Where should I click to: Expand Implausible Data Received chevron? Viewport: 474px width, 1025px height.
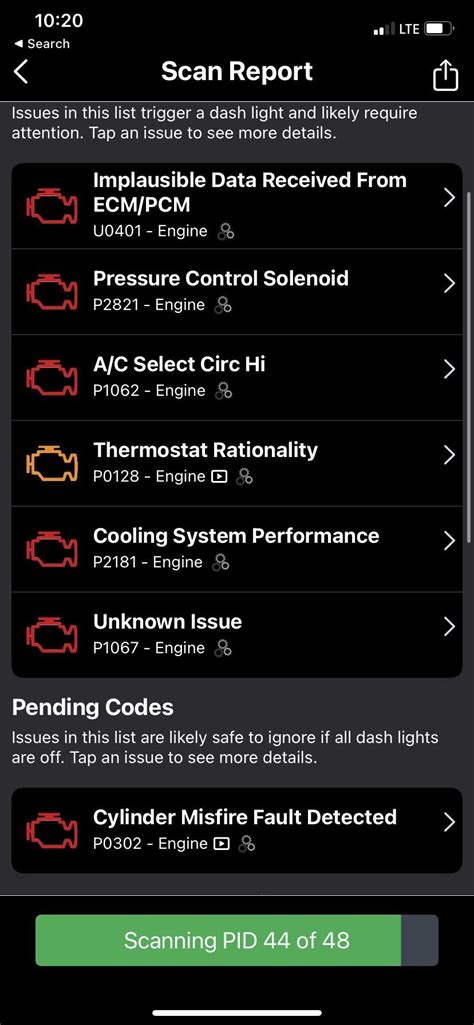tap(449, 198)
